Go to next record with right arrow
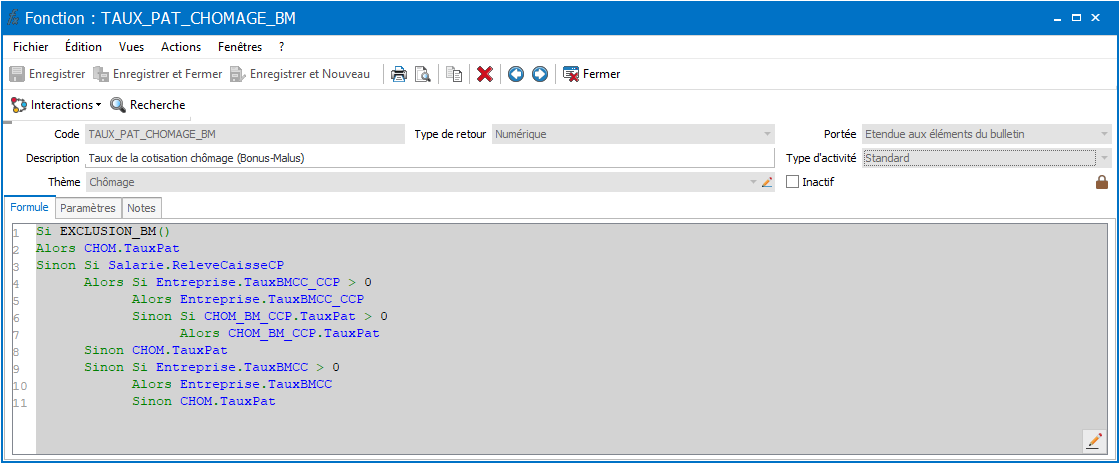The height and width of the screenshot is (464, 1120). pyautogui.click(x=540, y=74)
